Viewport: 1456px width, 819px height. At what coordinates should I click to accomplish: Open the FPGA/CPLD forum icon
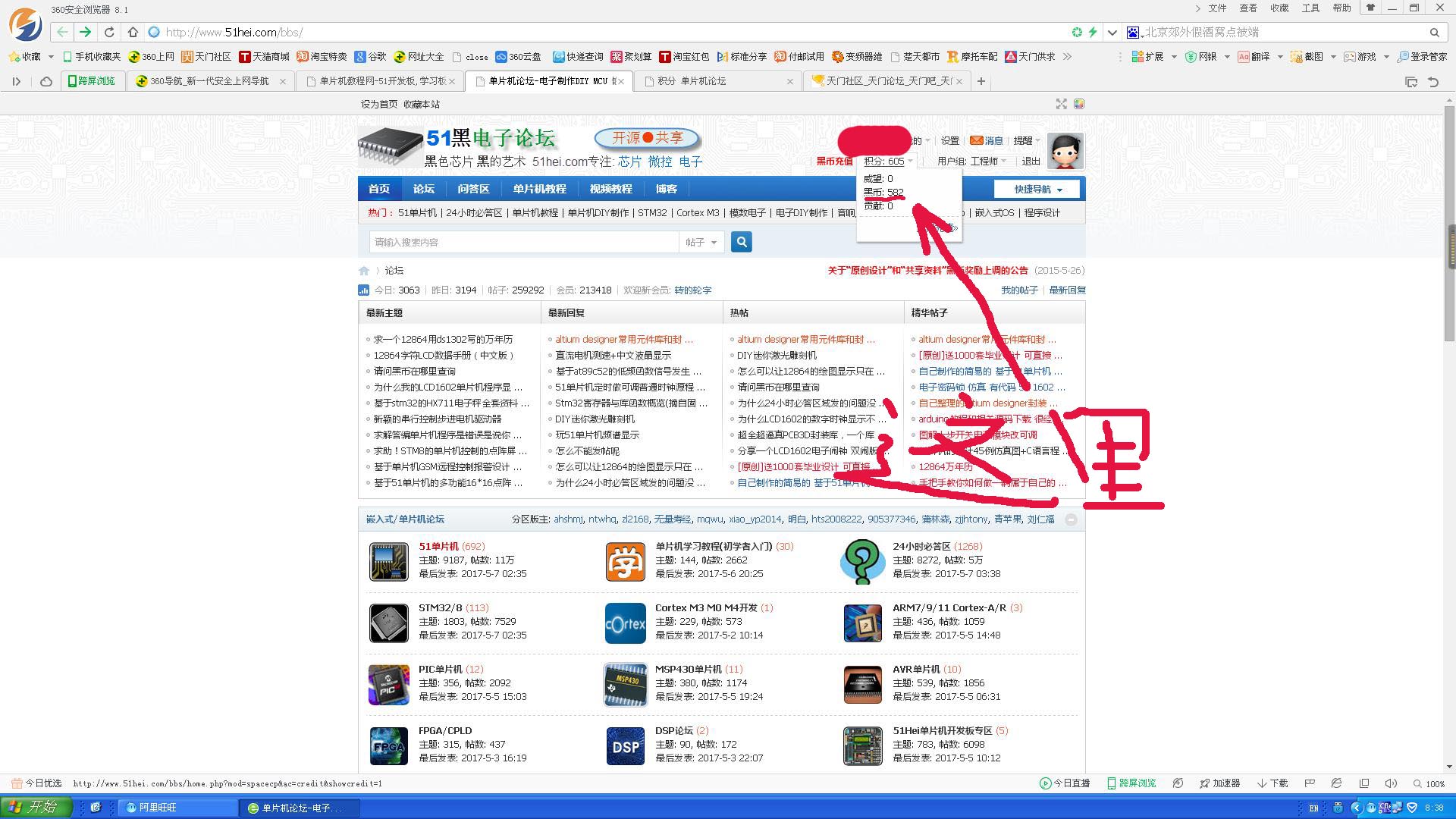pos(388,745)
